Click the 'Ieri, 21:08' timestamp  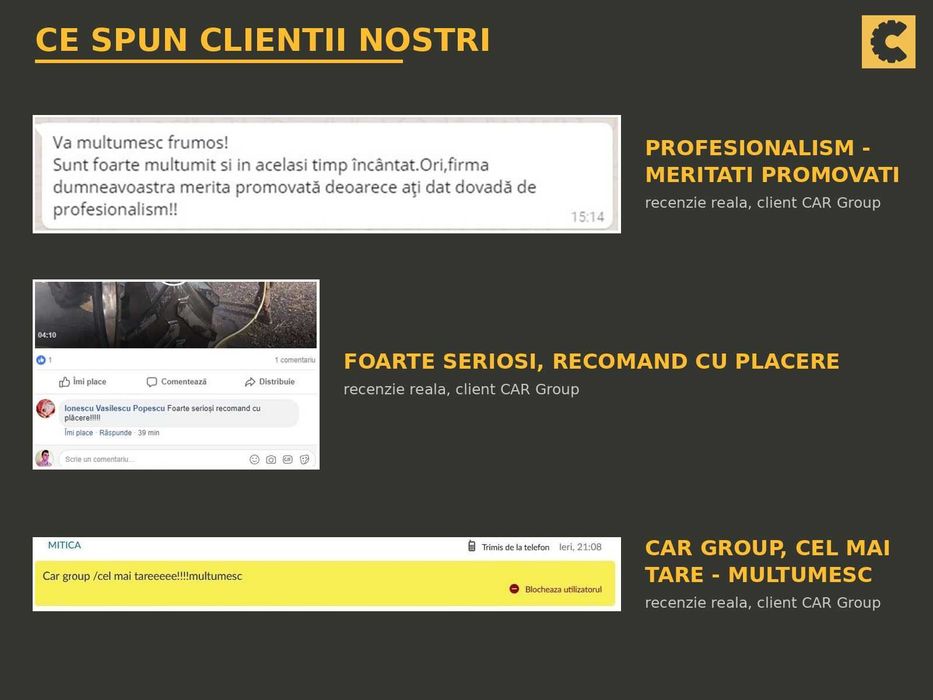(580, 546)
